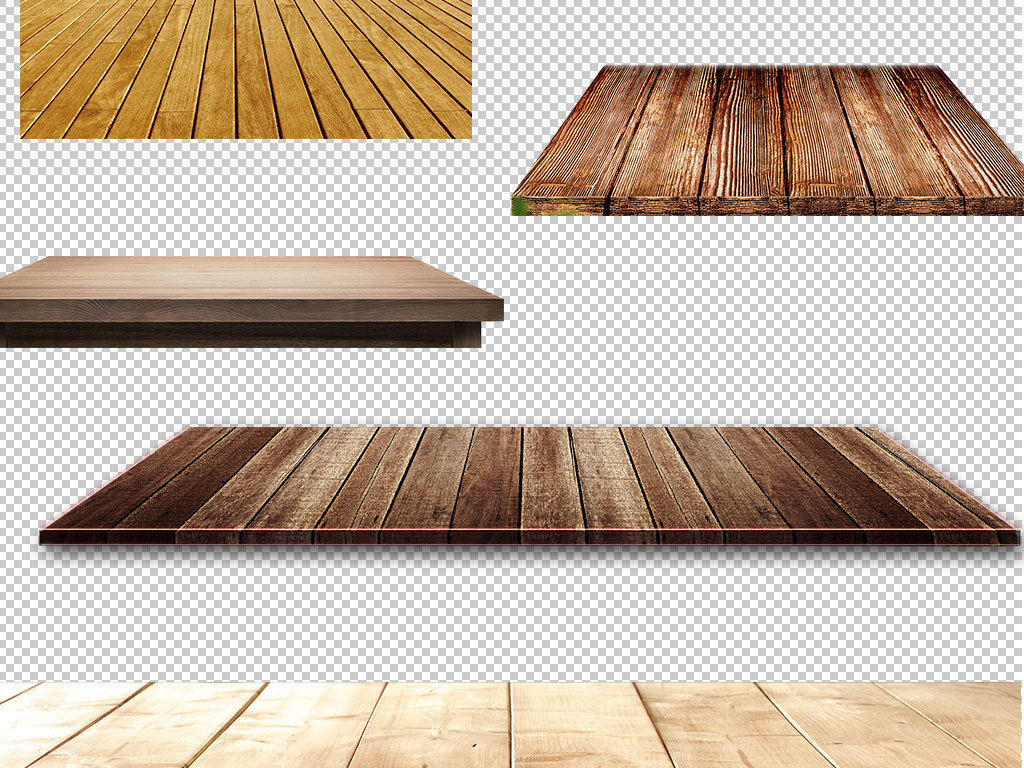This screenshot has width=1024, height=768.
Task: Click the green moss spot on the reddish board
Action: click(520, 205)
